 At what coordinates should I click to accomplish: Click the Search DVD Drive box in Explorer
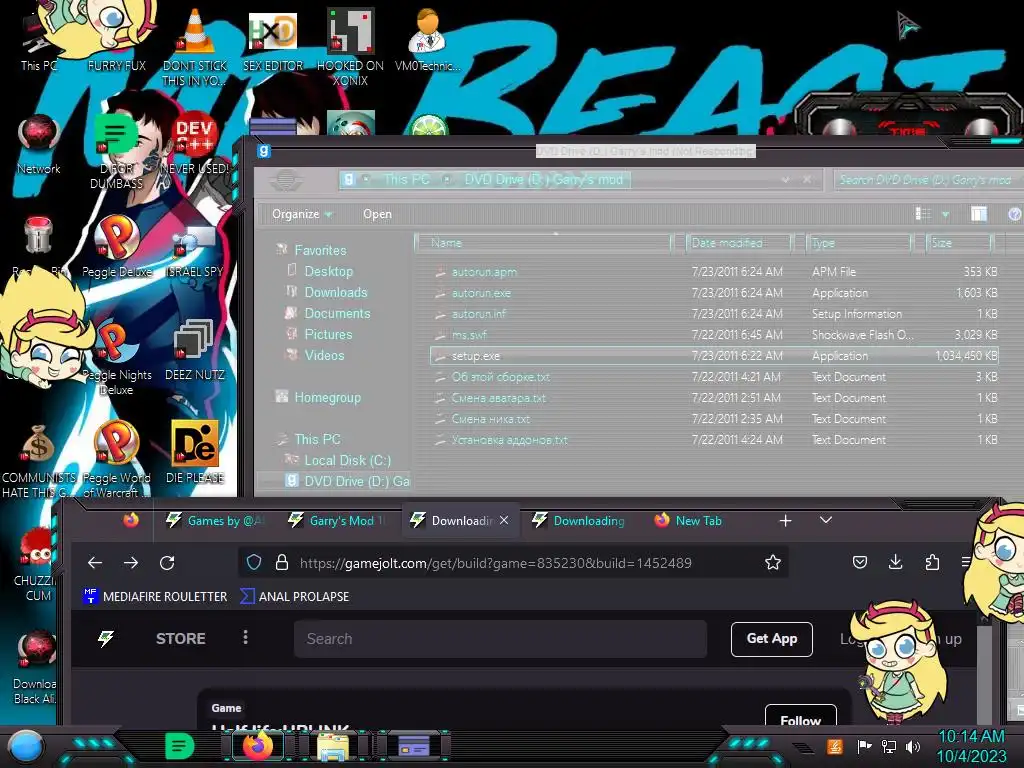[927, 180]
